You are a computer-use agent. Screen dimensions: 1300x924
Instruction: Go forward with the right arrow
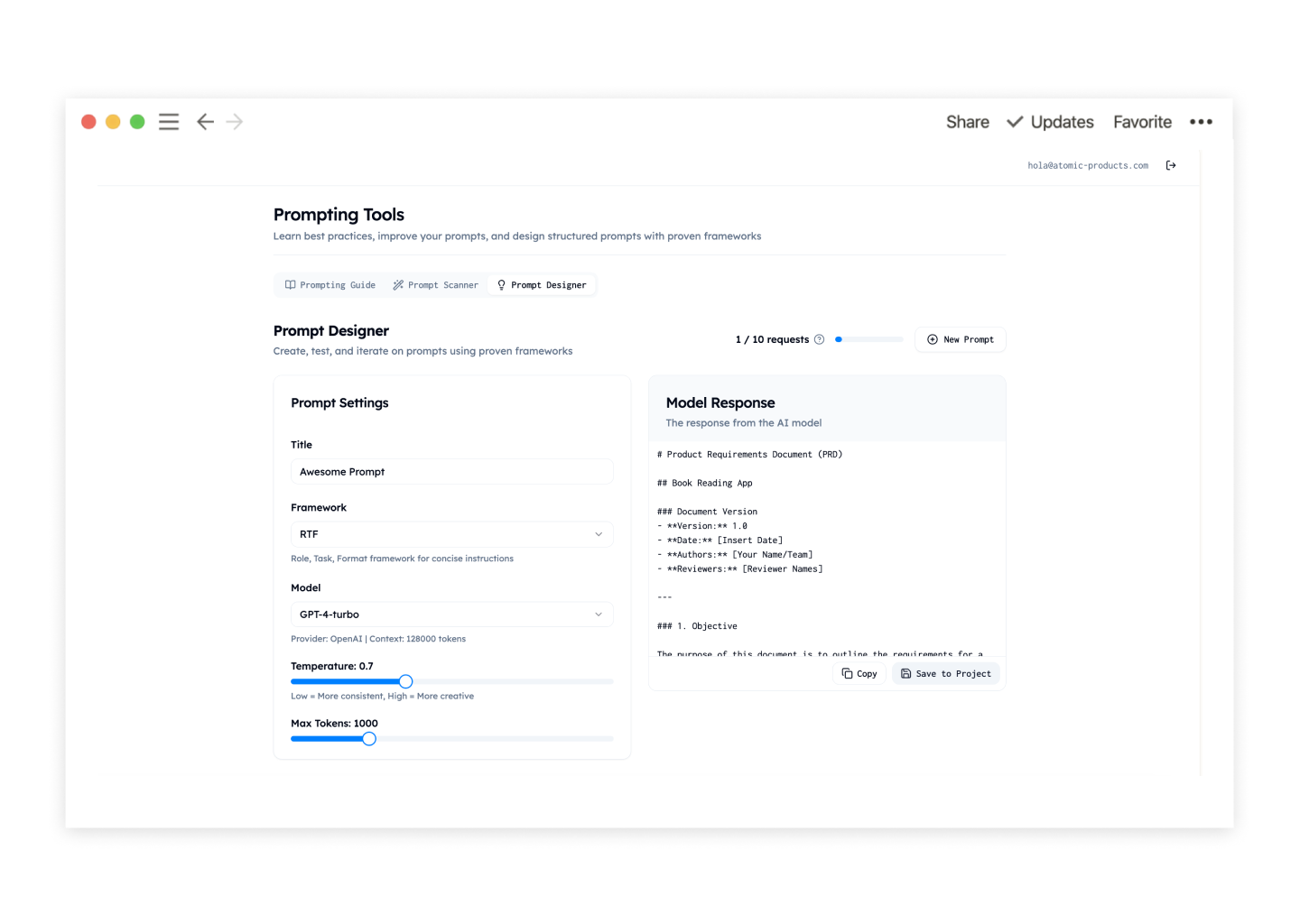(x=235, y=122)
